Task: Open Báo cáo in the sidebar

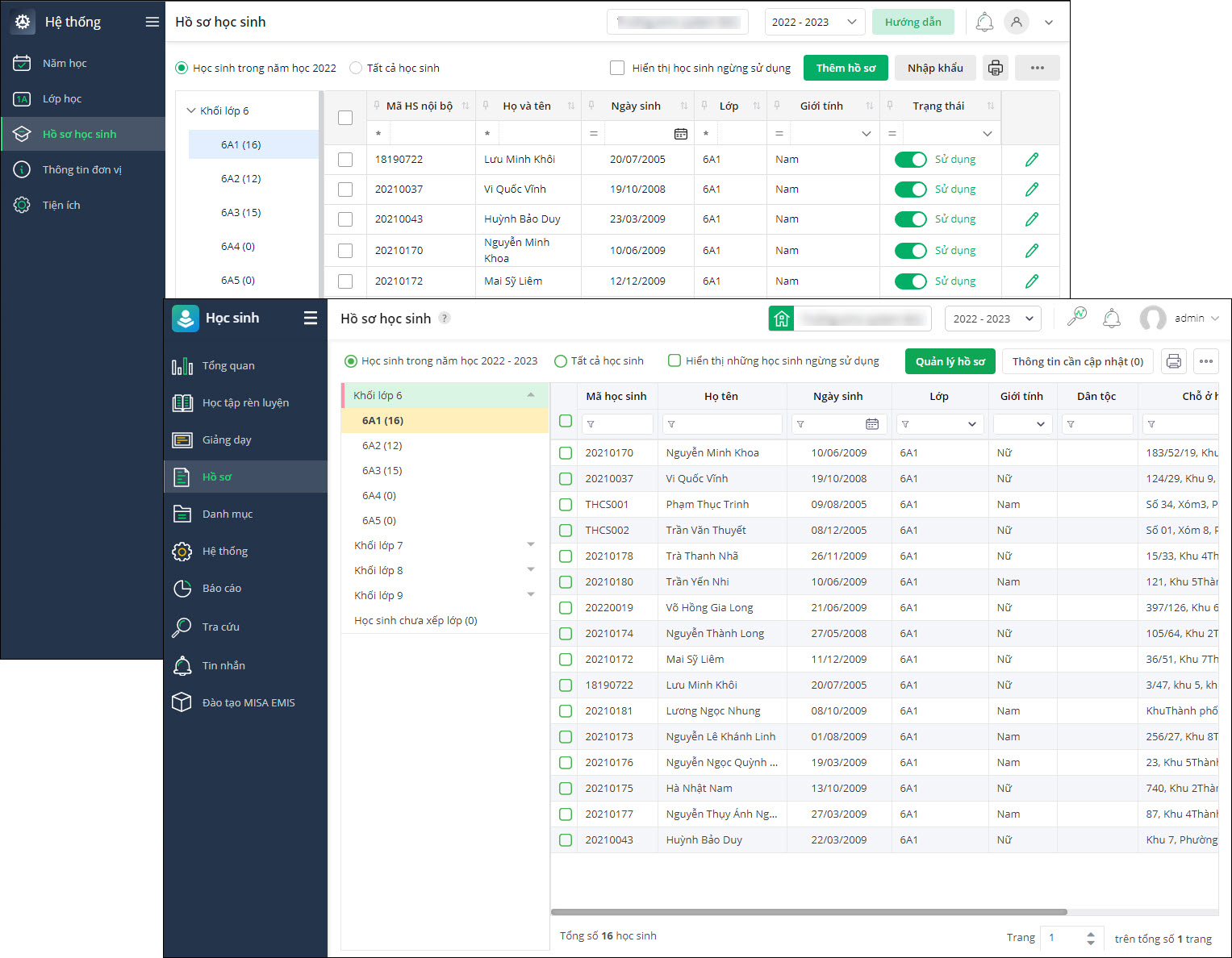Action: tap(222, 588)
